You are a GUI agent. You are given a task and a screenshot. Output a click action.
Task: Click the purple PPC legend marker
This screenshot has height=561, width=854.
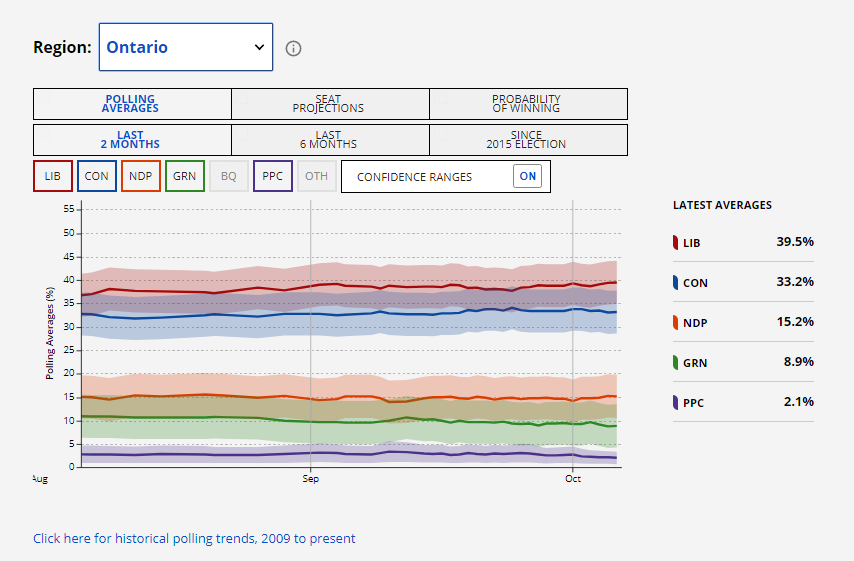(675, 403)
